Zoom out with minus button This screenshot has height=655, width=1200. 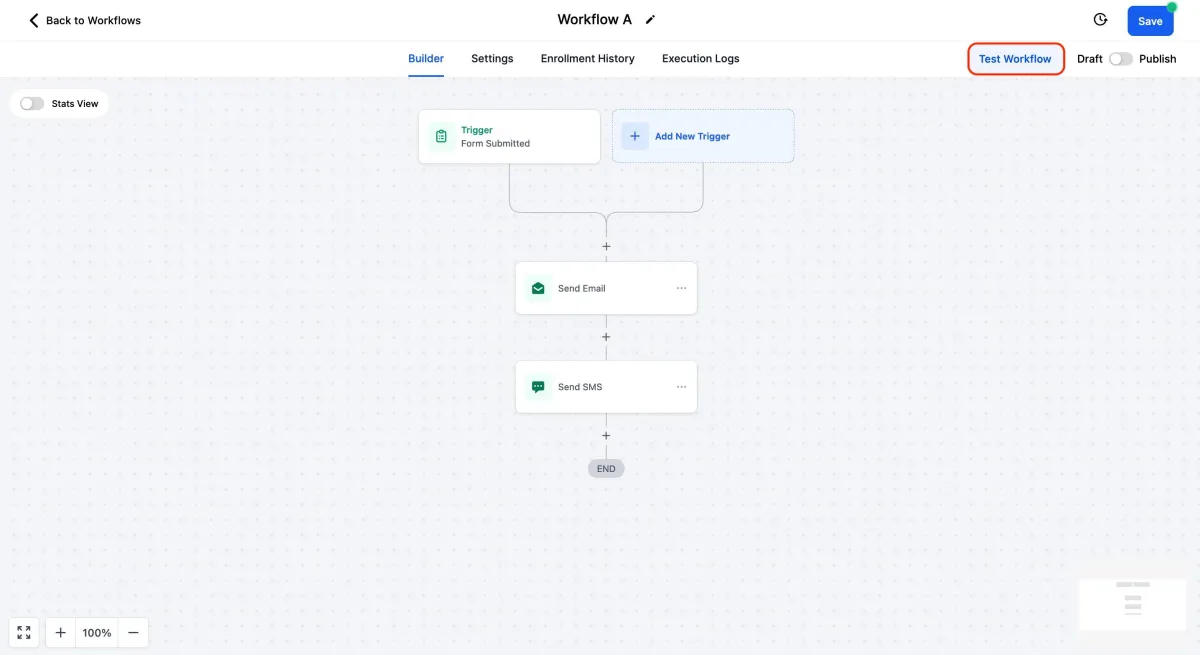pyautogui.click(x=133, y=632)
